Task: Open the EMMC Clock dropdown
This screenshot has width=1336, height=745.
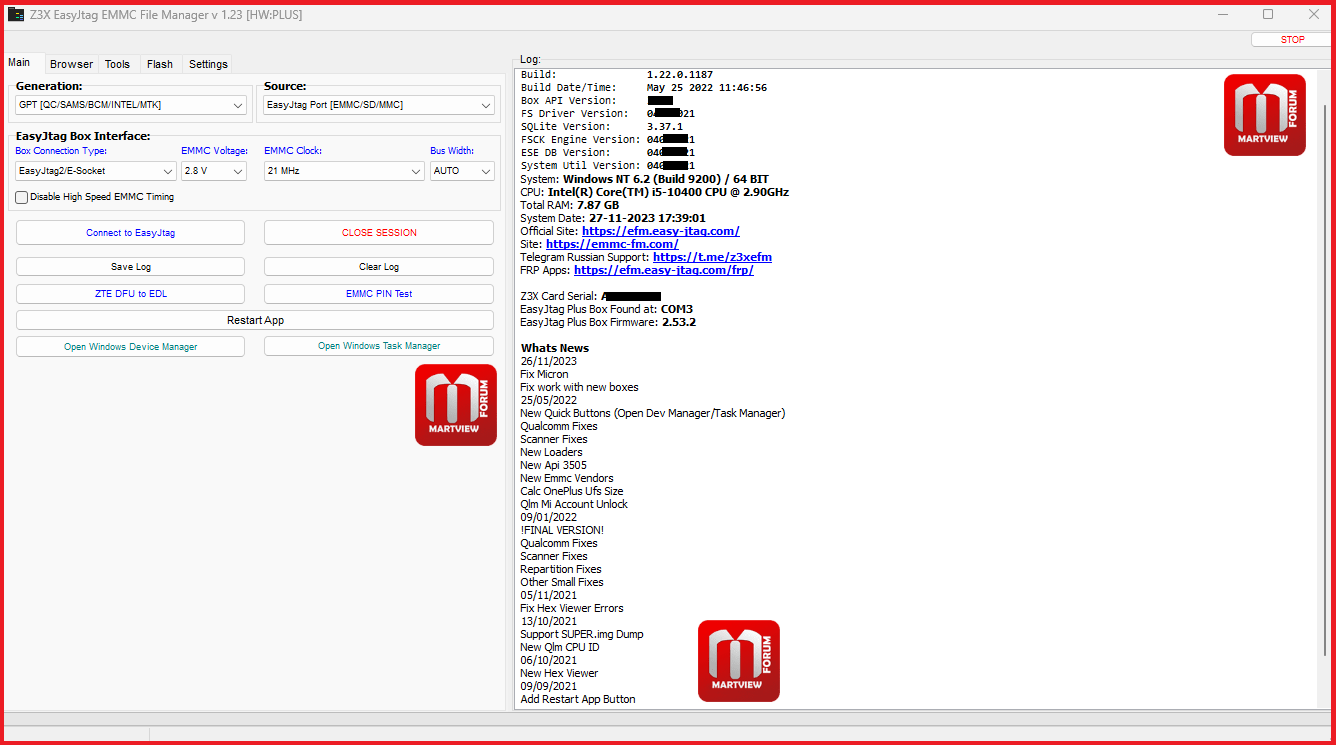Action: (x=344, y=171)
